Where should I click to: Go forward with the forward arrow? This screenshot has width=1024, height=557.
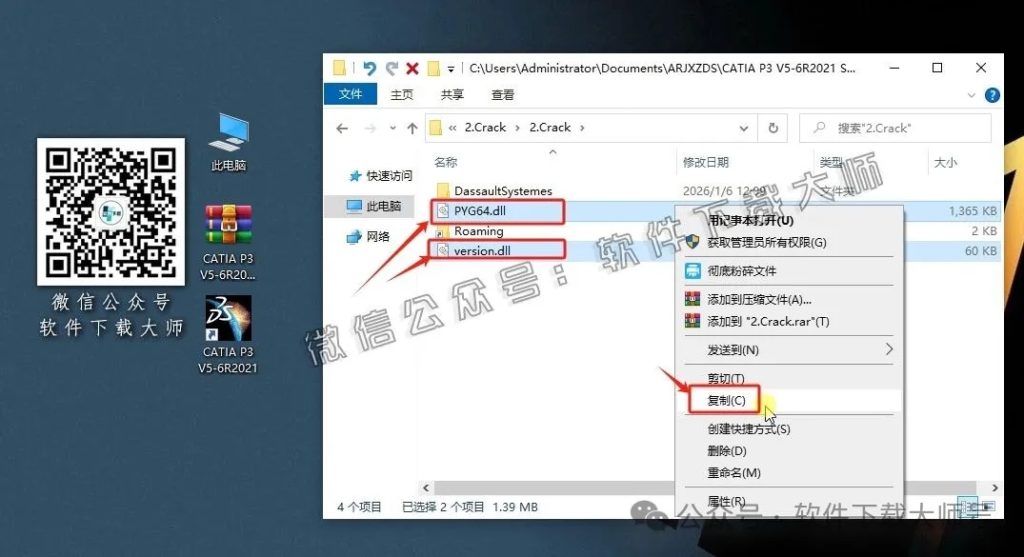pyautogui.click(x=370, y=128)
